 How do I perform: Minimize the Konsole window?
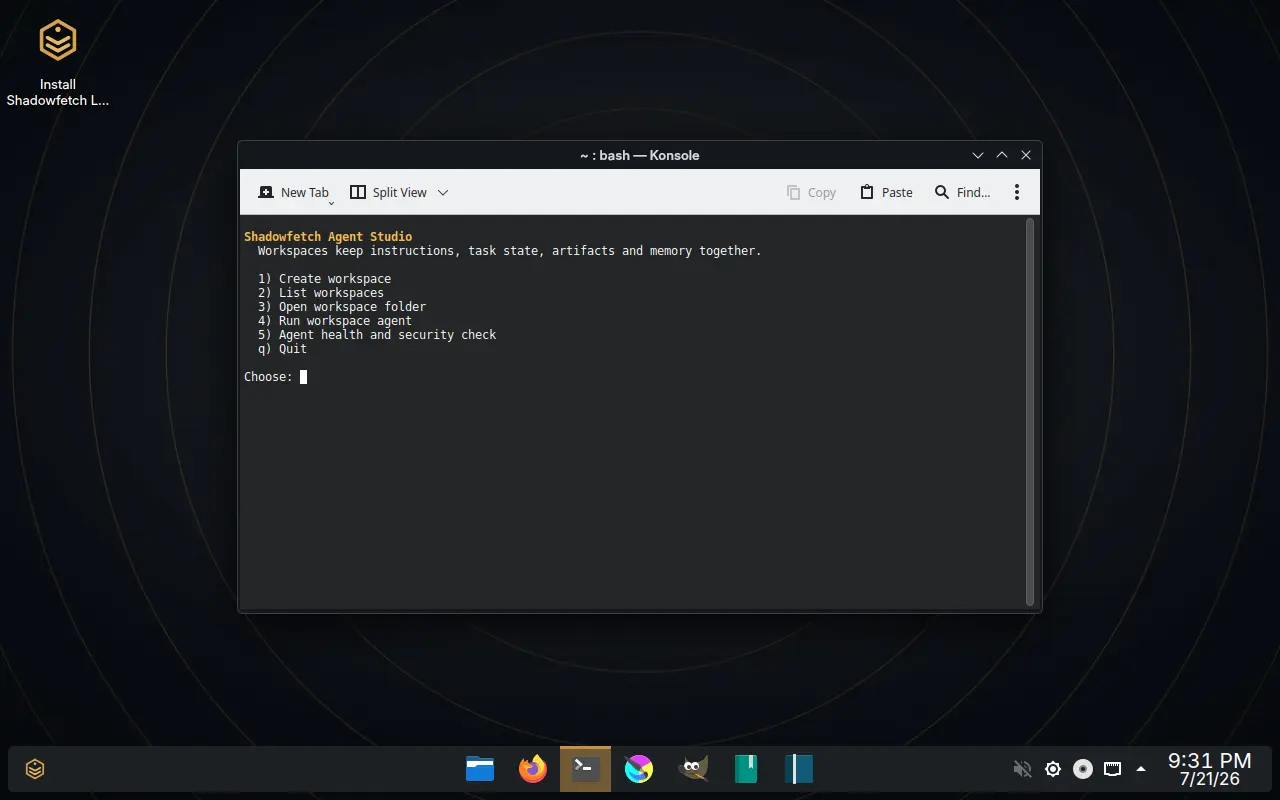[x=978, y=155]
